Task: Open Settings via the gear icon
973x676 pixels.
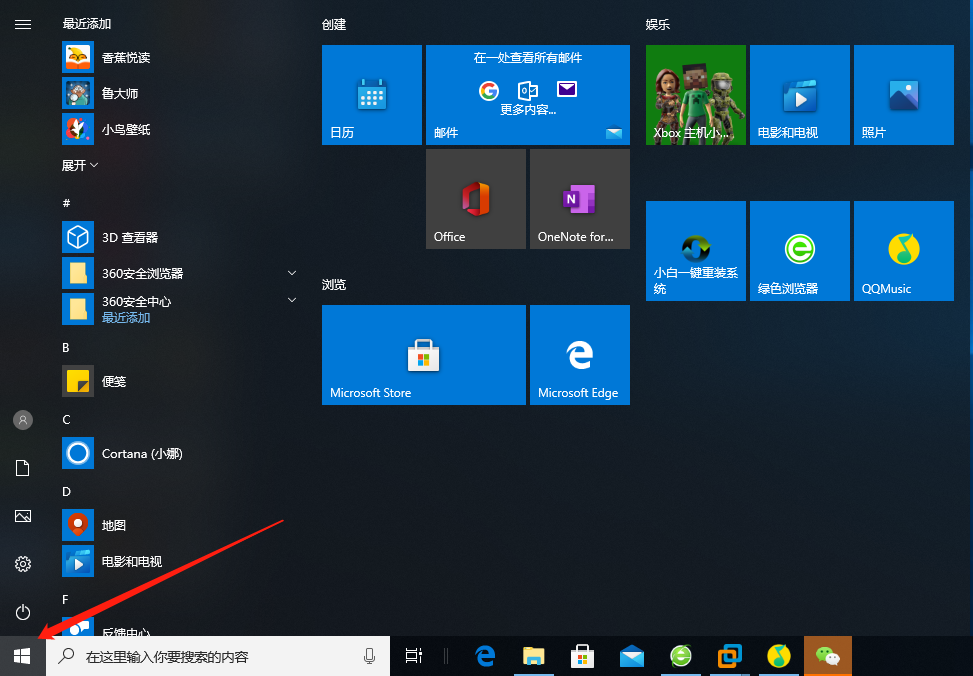Action: [x=22, y=564]
